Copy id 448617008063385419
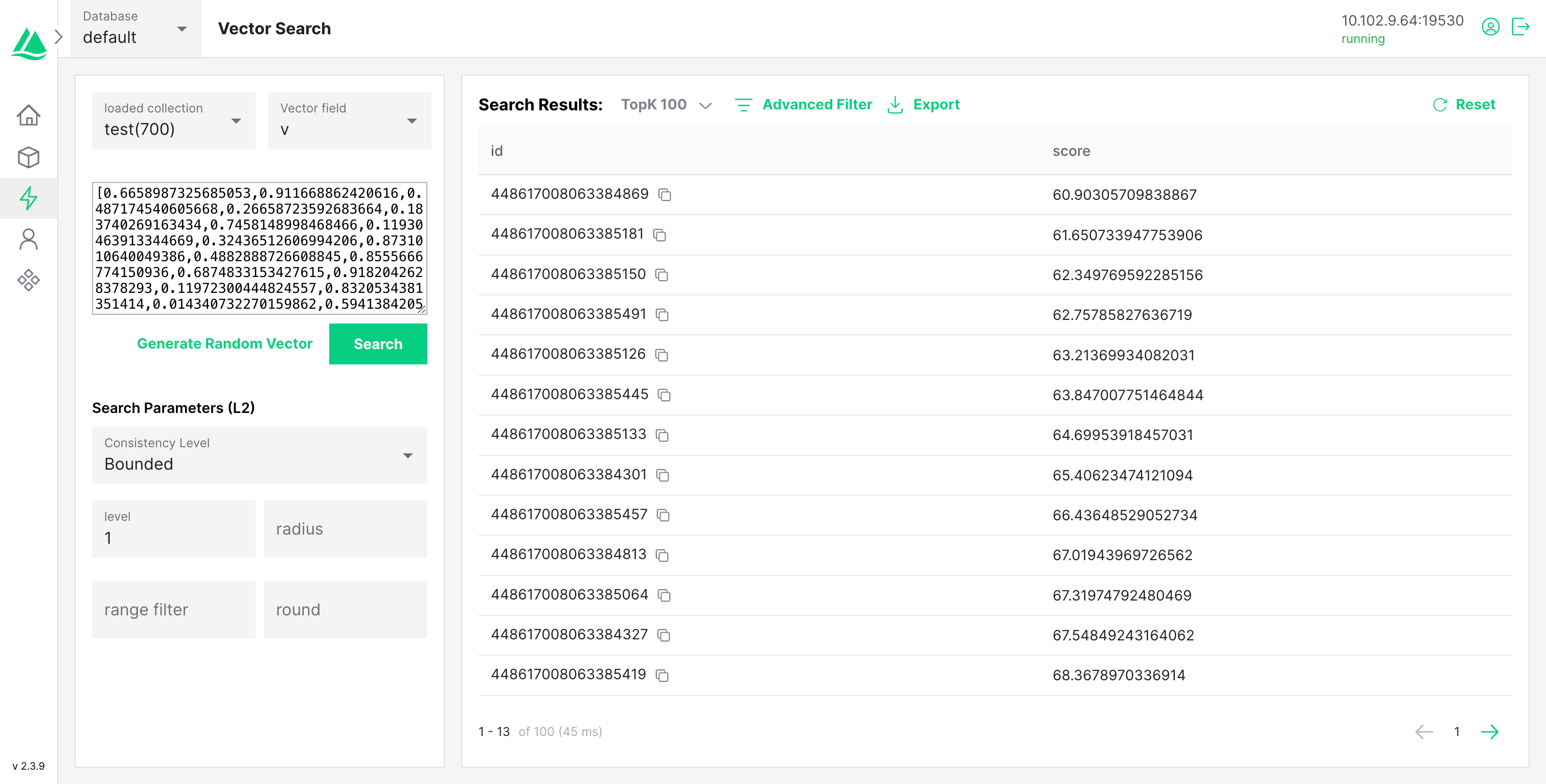The height and width of the screenshot is (784, 1546). 662,676
